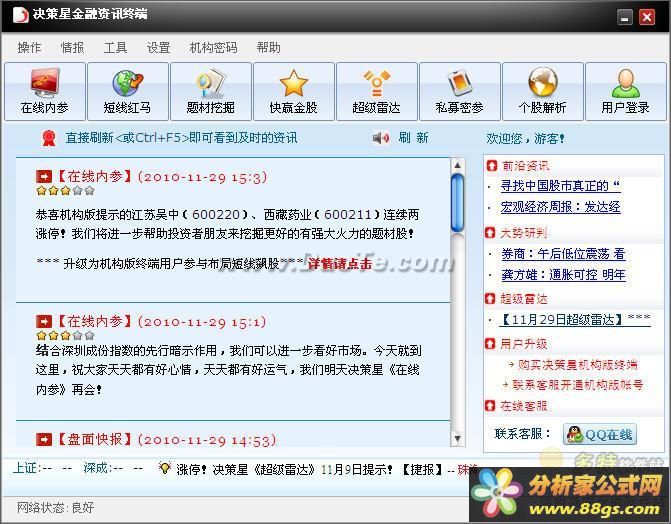
Task: Click the 刷新 refresh link
Action: 413,138
